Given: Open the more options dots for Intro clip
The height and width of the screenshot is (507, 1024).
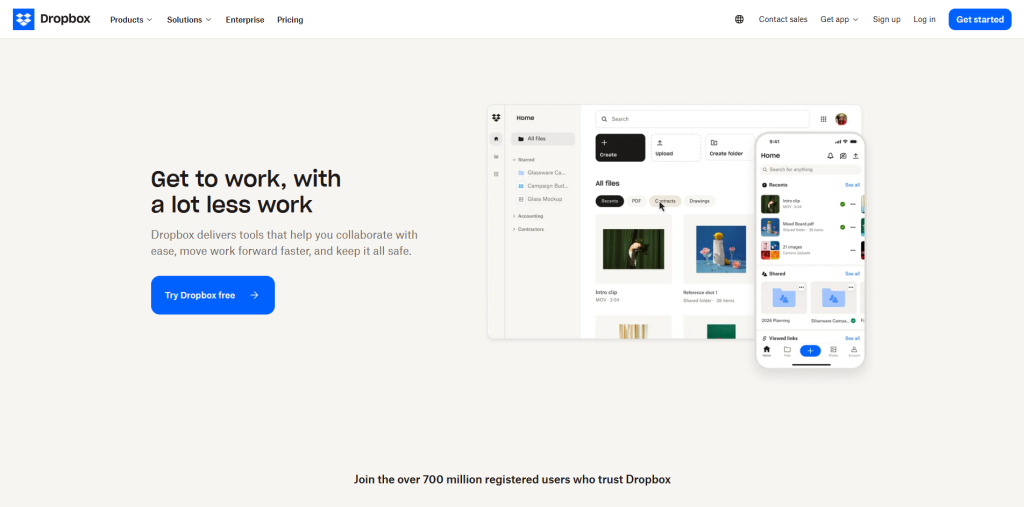Looking at the screenshot, I should click(x=852, y=204).
